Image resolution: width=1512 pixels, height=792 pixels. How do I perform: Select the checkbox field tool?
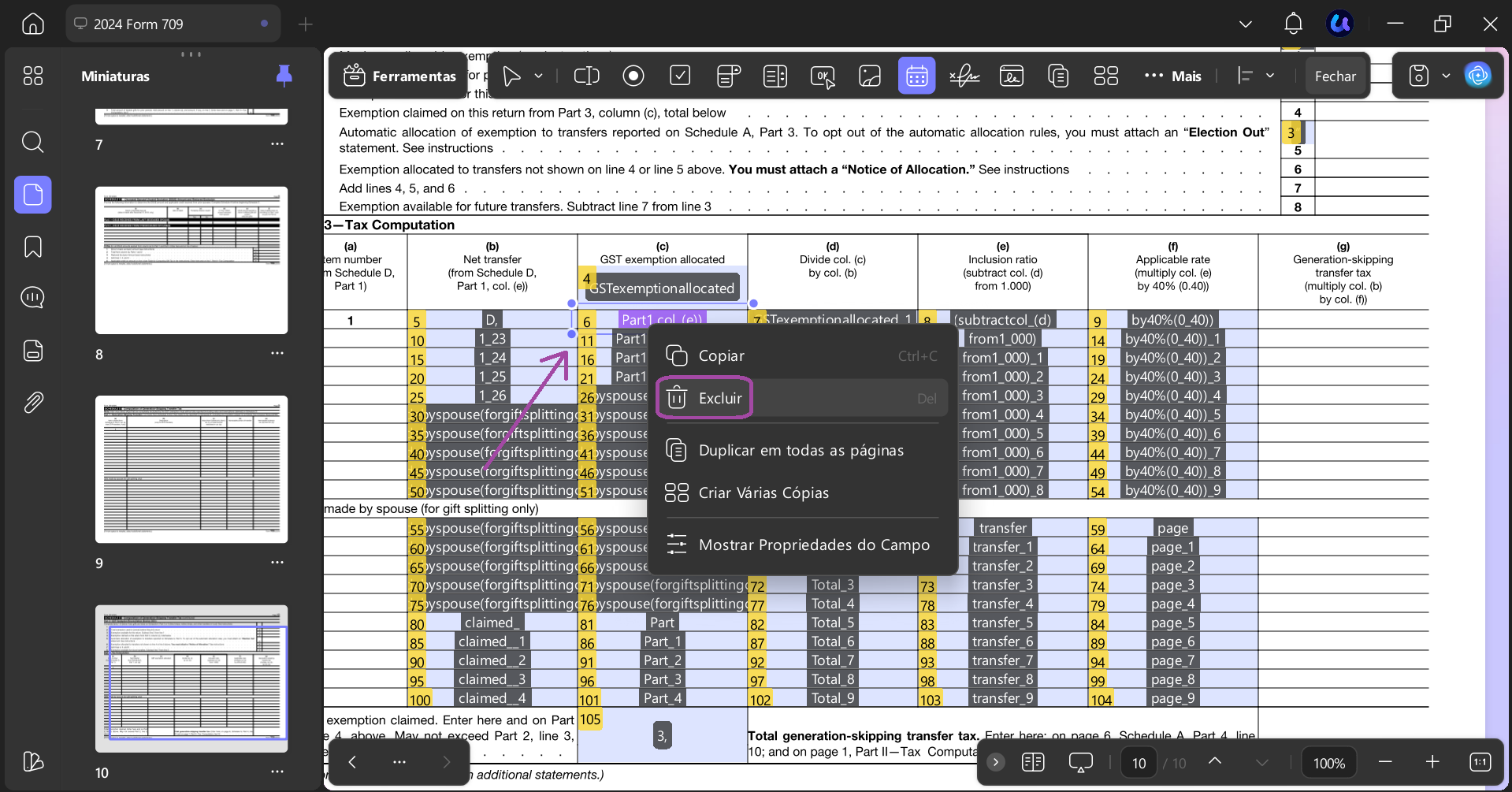tap(680, 76)
